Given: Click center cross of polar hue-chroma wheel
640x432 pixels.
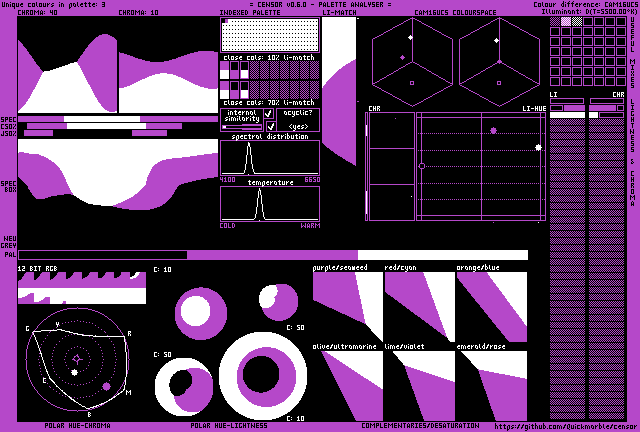Looking at the screenshot, I should (77, 359).
